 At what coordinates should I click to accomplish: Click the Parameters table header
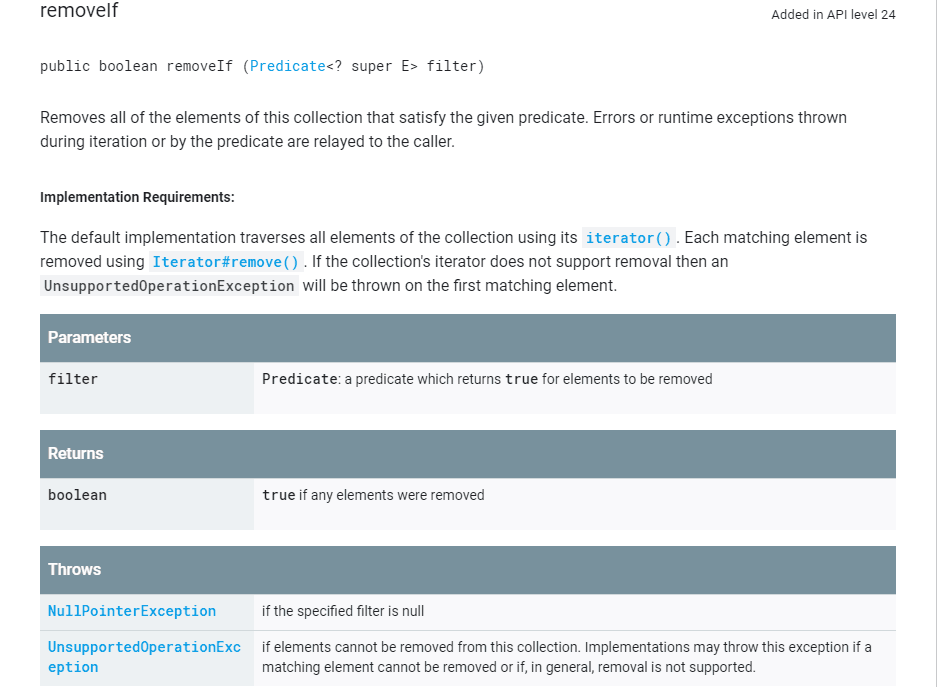coord(468,338)
